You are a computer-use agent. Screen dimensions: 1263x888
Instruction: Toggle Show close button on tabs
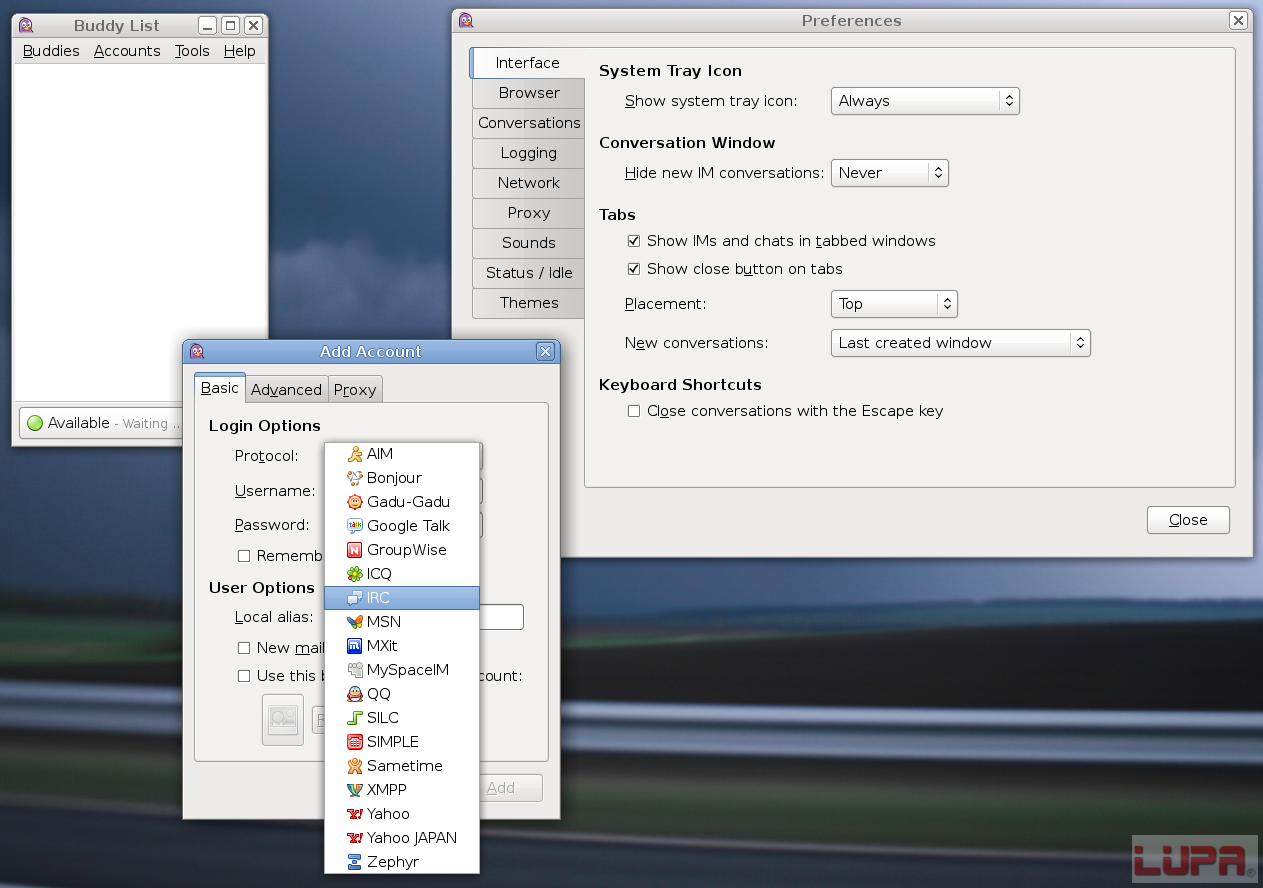(633, 269)
